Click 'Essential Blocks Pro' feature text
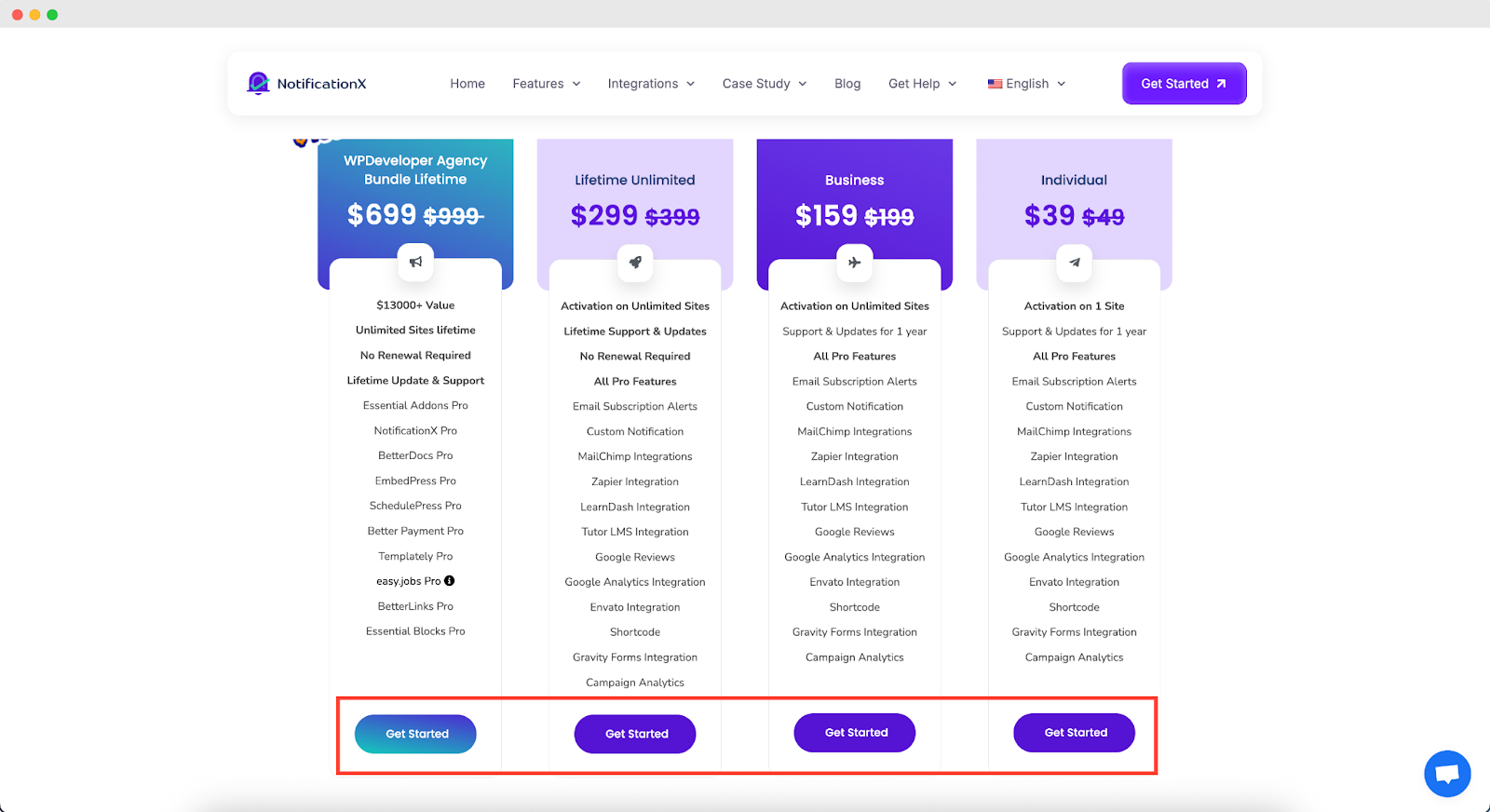 415,632
